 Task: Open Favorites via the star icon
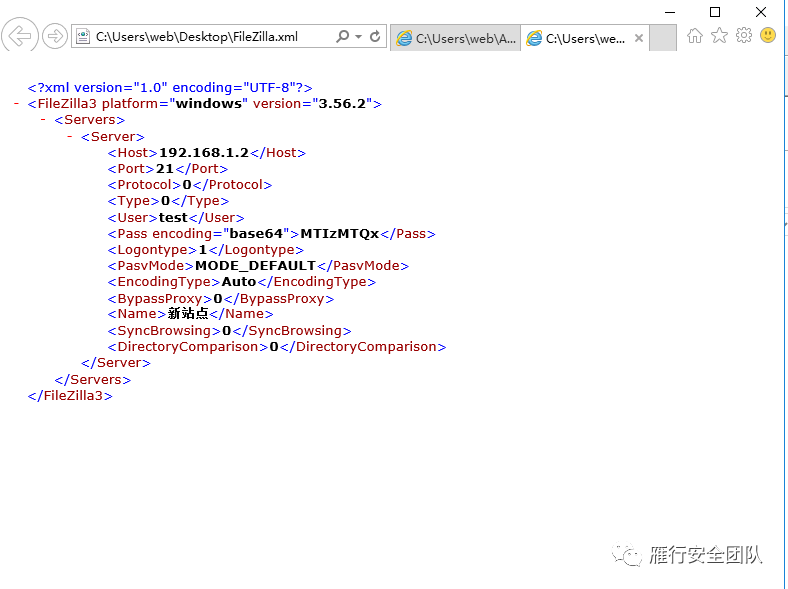click(x=719, y=35)
